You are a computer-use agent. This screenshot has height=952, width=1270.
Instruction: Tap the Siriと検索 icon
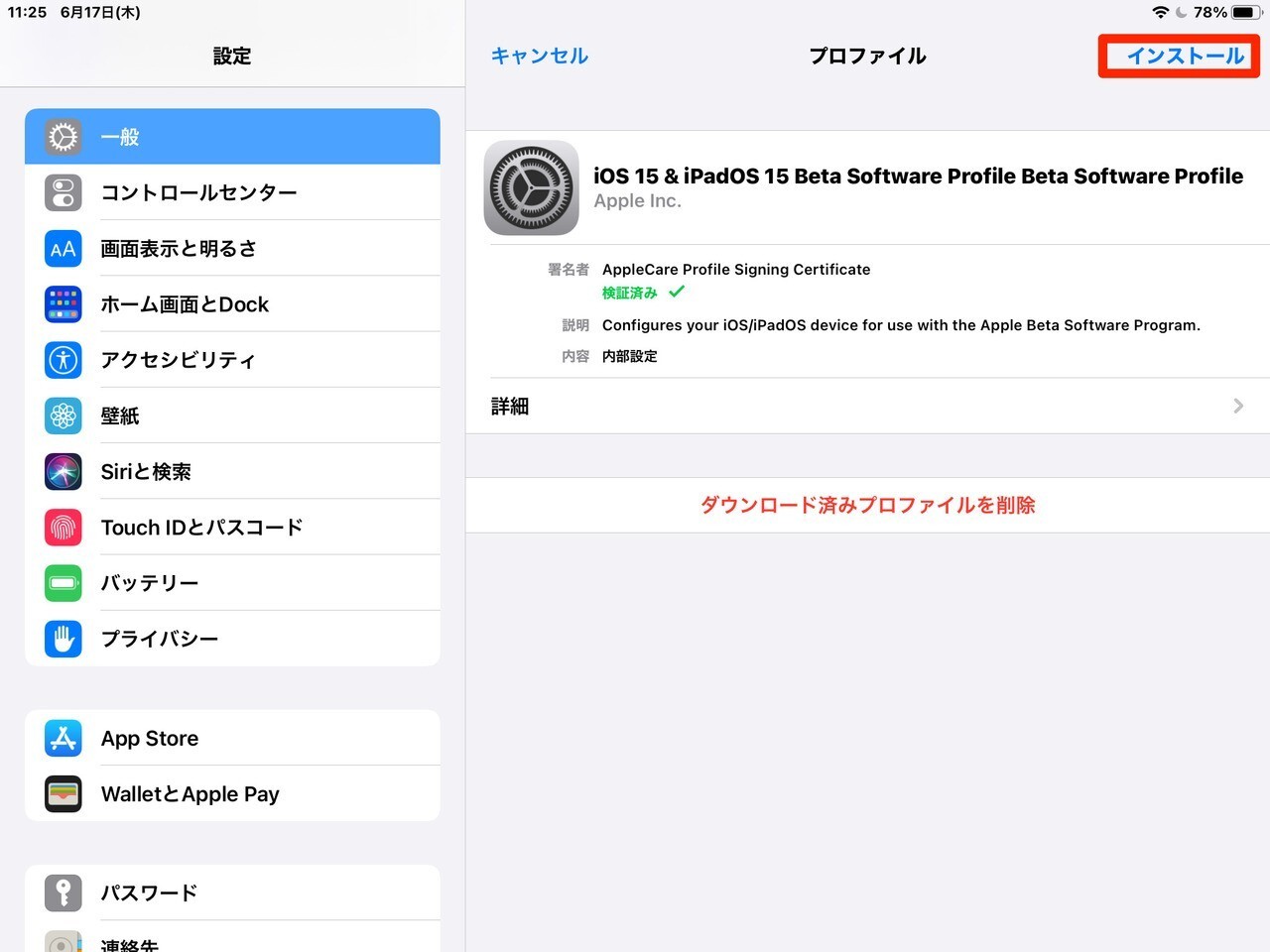point(63,471)
